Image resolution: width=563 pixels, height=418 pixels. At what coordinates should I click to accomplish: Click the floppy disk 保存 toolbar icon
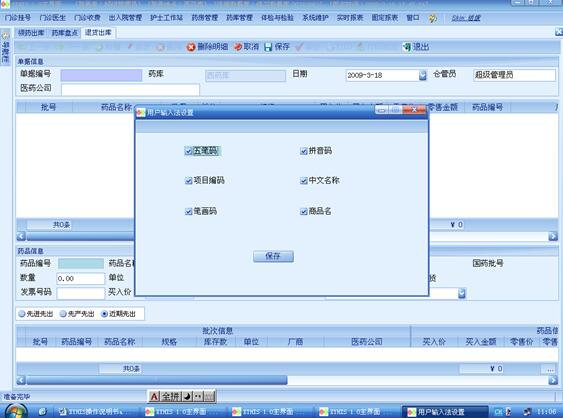(x=268, y=47)
